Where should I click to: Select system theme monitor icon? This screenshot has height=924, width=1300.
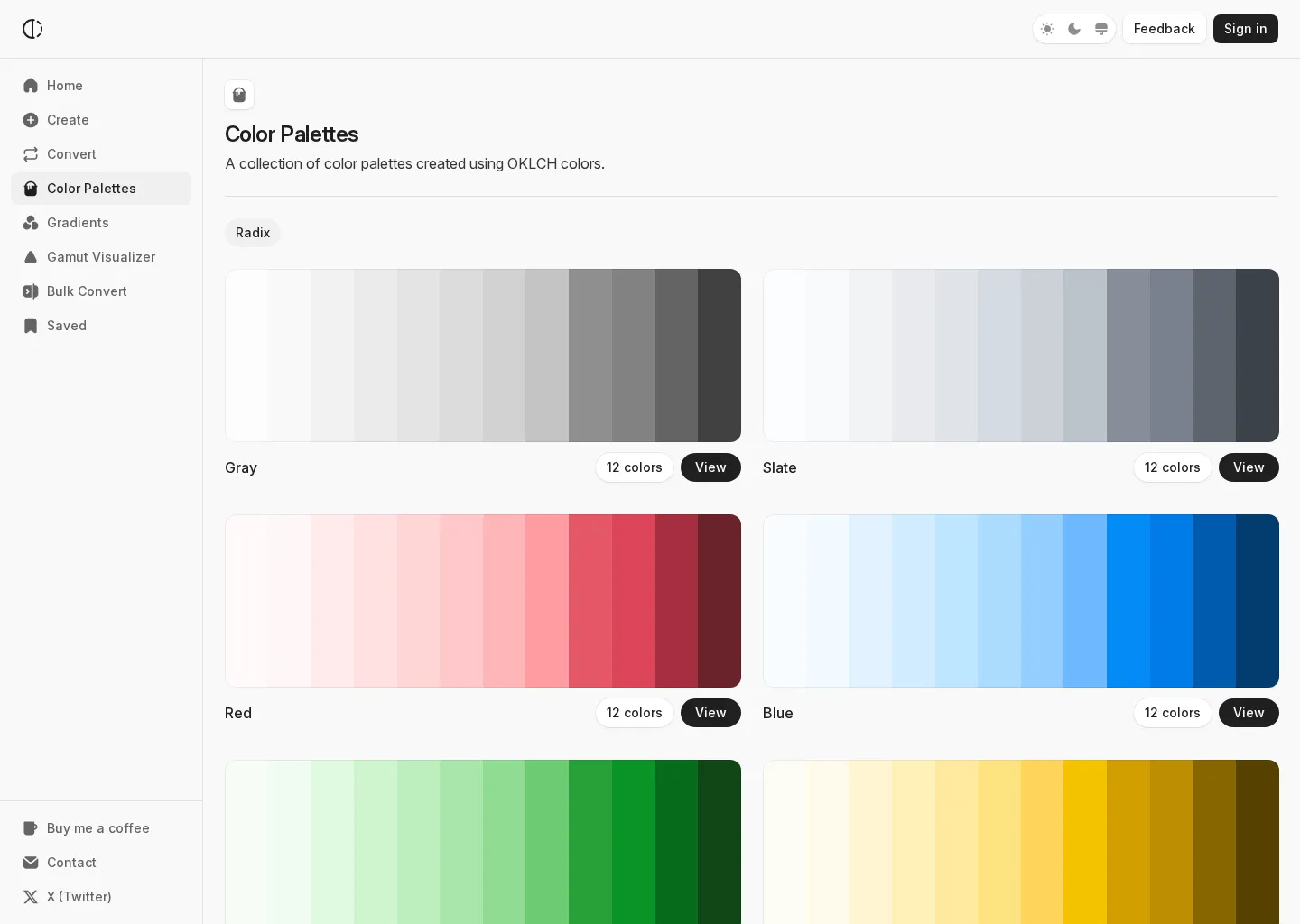1101,29
